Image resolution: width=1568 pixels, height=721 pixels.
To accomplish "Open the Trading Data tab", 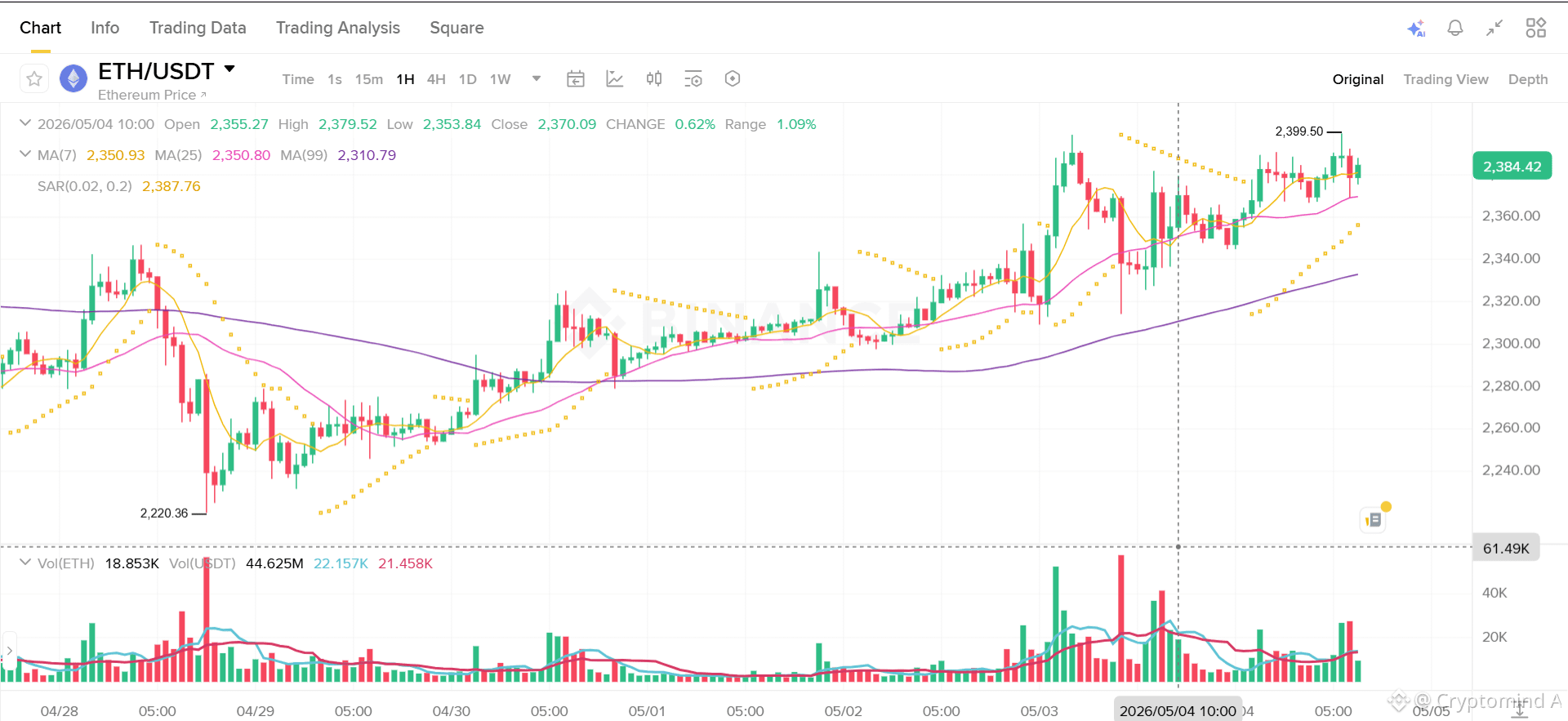I will [198, 28].
